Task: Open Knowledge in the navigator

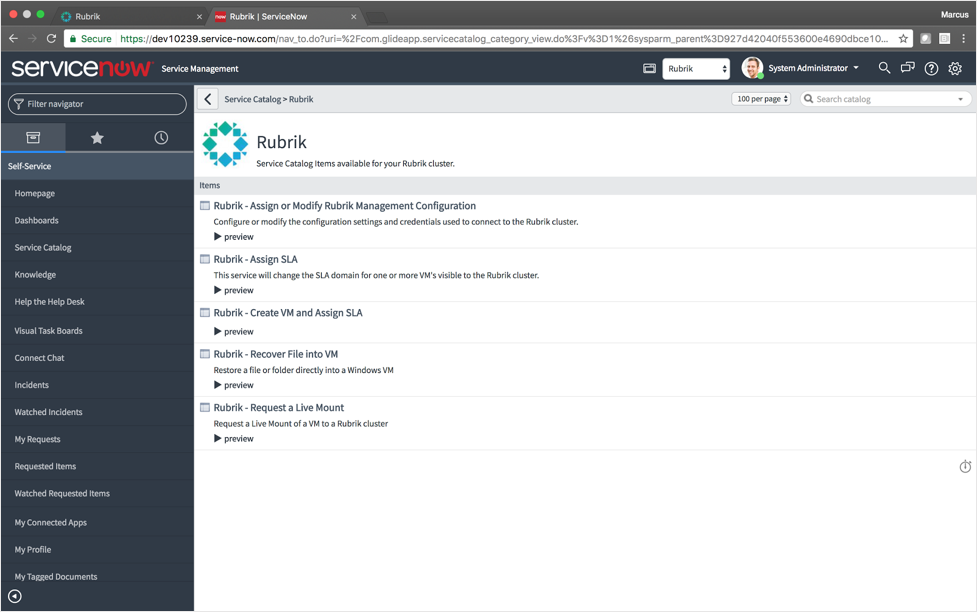Action: pyautogui.click(x=36, y=275)
